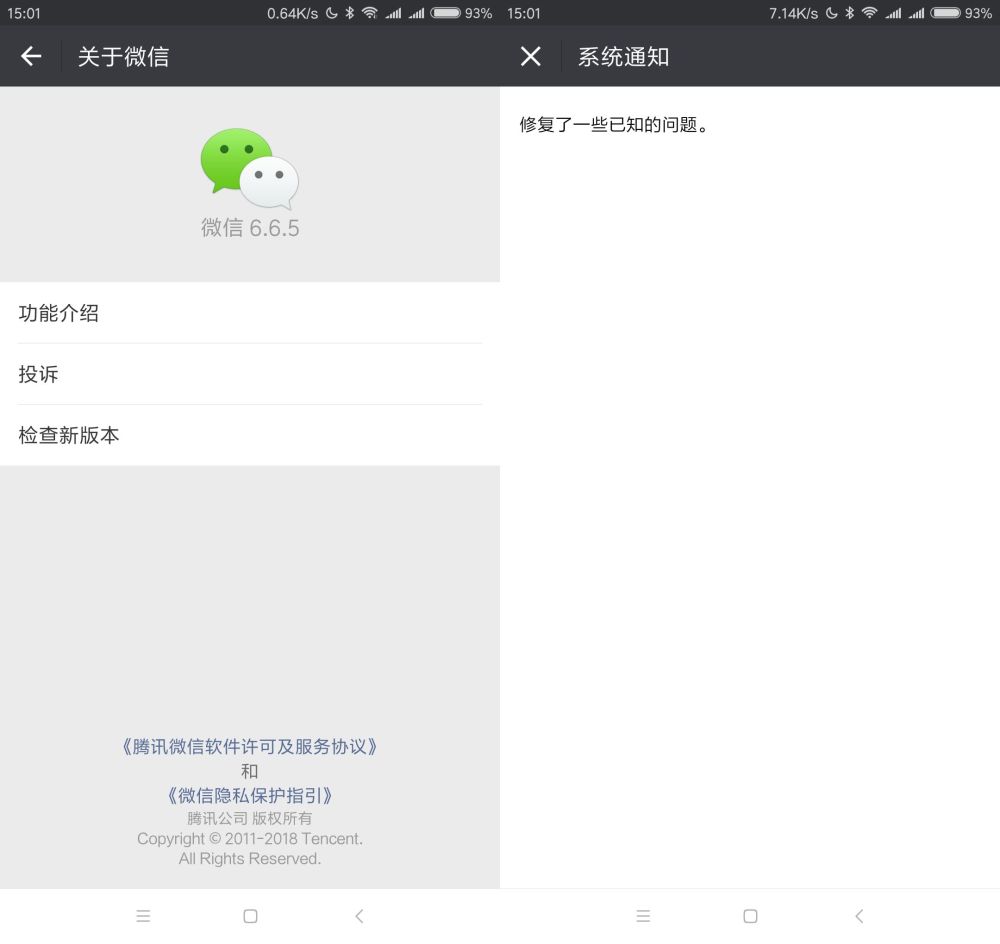Tap the battery icon in left status bar

[446, 13]
